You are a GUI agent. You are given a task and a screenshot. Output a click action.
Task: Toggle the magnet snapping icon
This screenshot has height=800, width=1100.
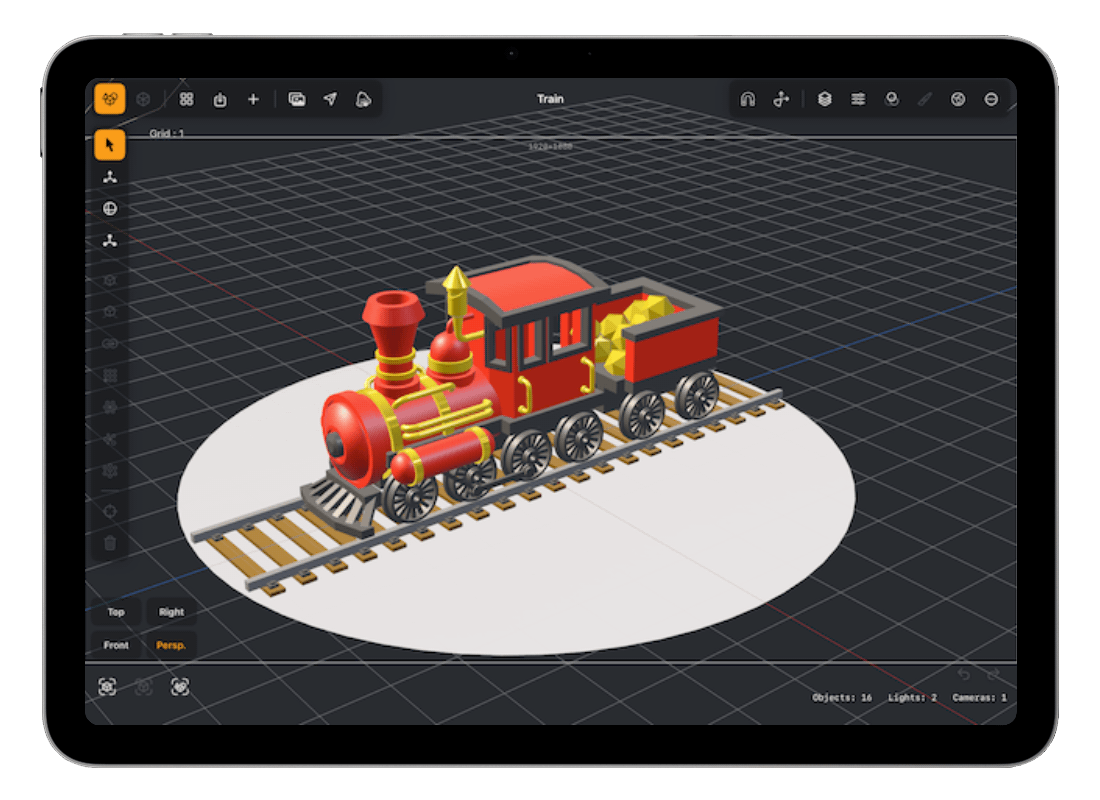(x=747, y=100)
